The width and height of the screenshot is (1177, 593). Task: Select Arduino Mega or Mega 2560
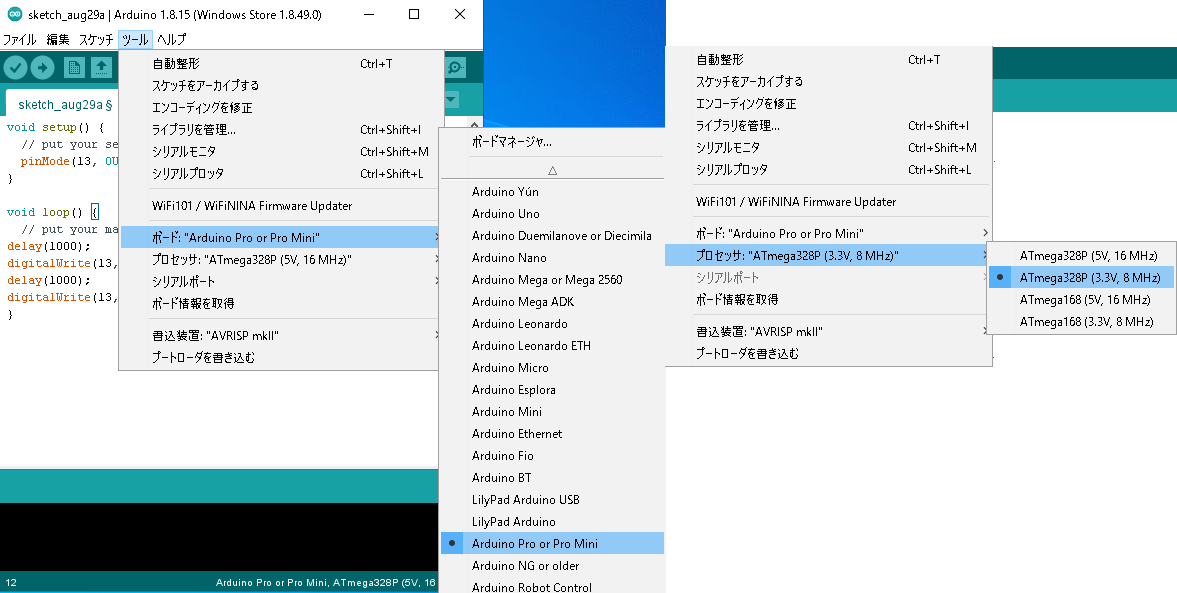552,279
